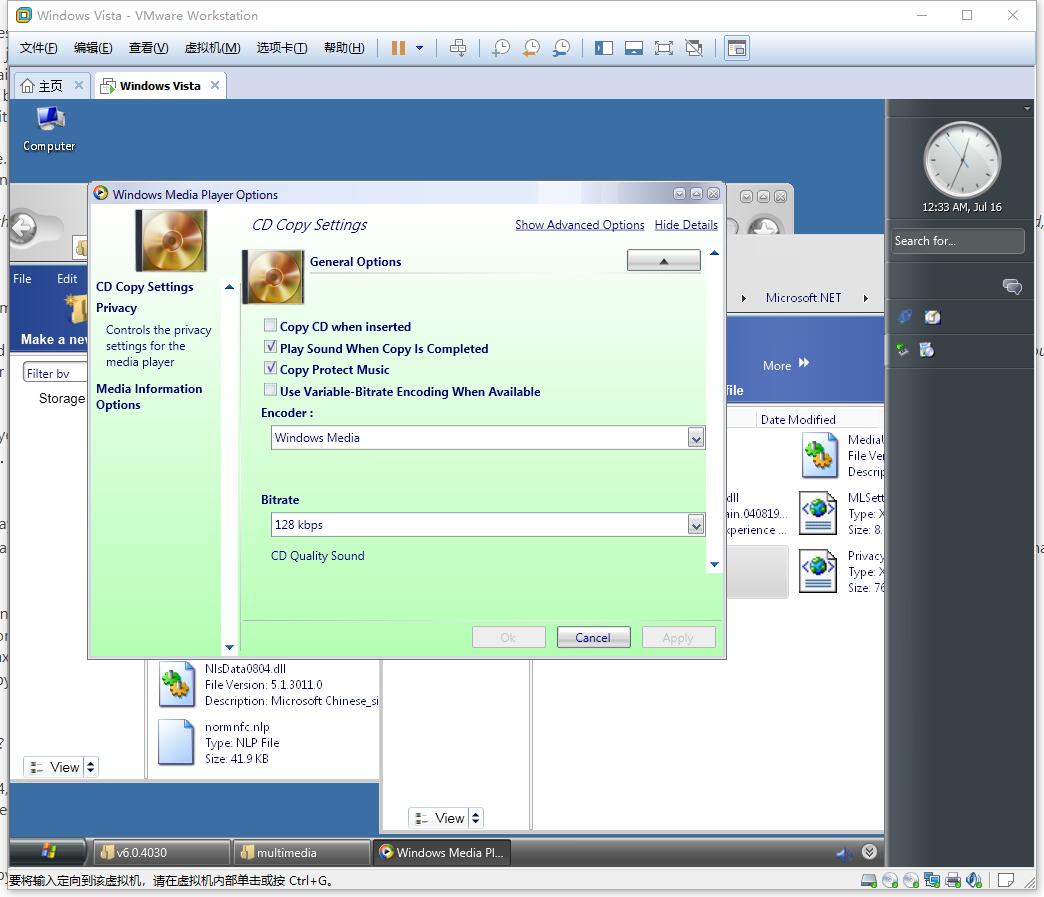Image resolution: width=1044 pixels, height=897 pixels.
Task: Select Media Information Options category
Action: [149, 397]
